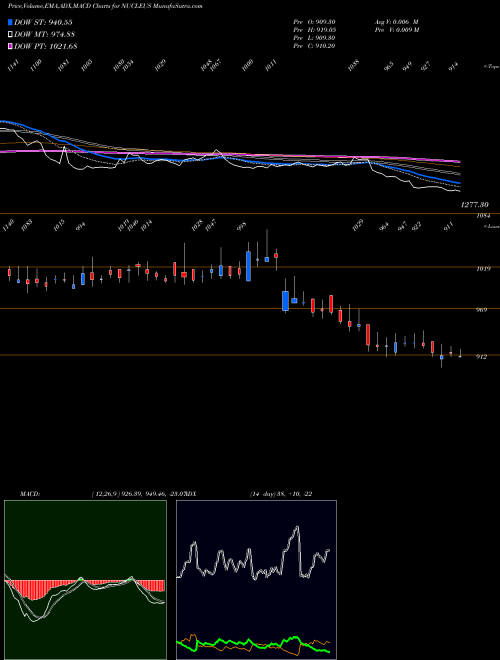Viewport: 500px width, 660px height.
Task: Click the 1277.30 value beside EMA chart
Action: pyautogui.click(x=475, y=205)
